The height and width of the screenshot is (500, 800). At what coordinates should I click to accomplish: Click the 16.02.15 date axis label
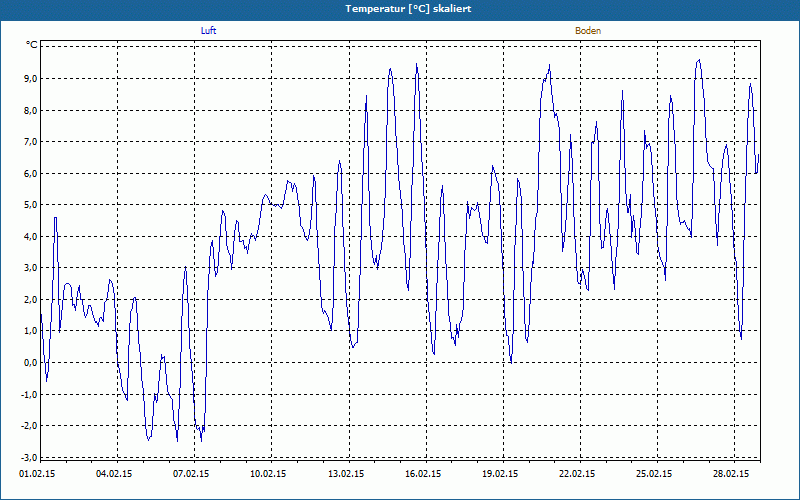click(423, 474)
